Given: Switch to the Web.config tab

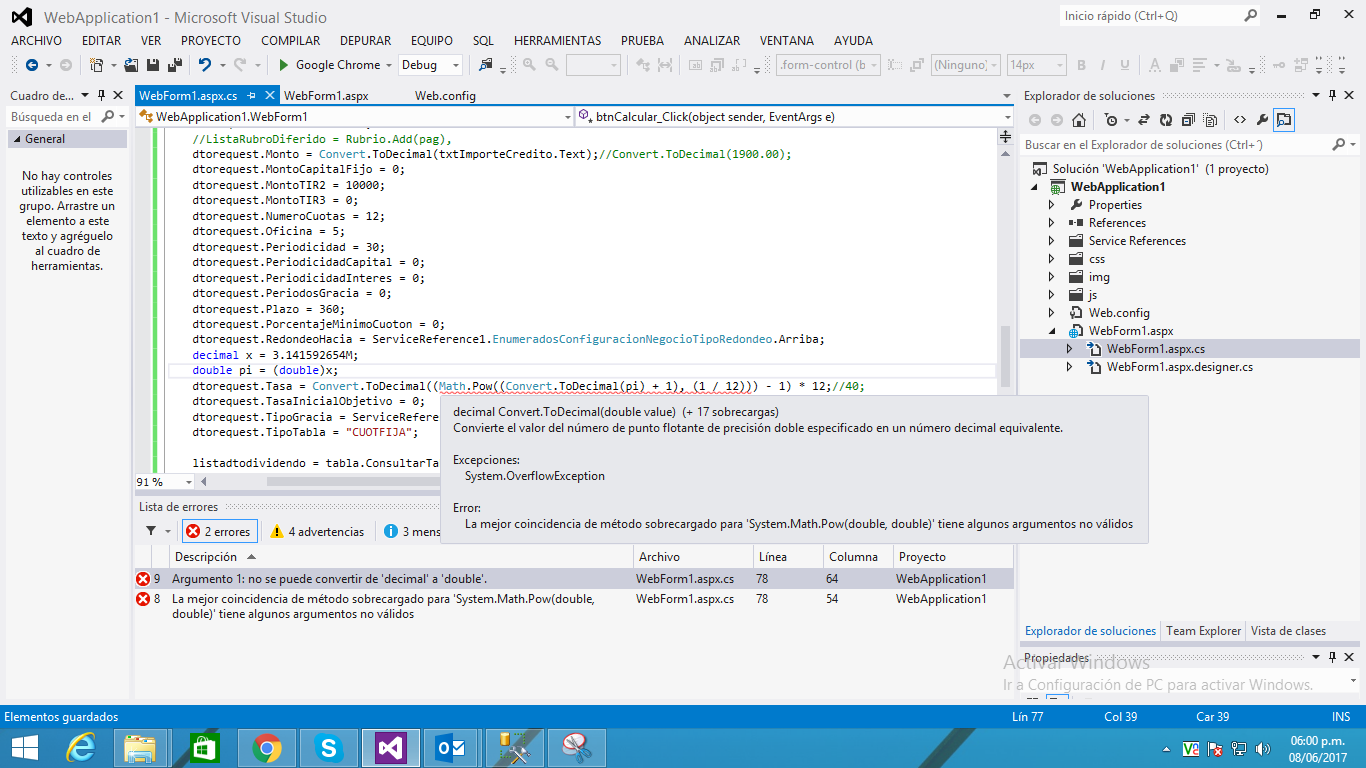Looking at the screenshot, I should (445, 96).
